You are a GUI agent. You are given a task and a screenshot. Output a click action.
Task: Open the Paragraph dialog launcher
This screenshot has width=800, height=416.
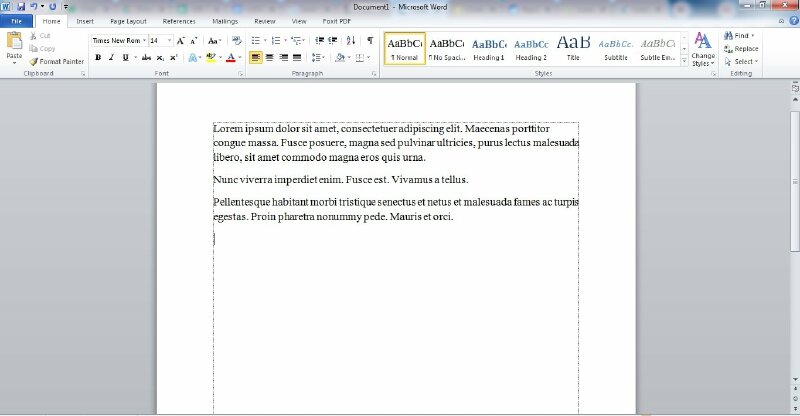[374, 74]
